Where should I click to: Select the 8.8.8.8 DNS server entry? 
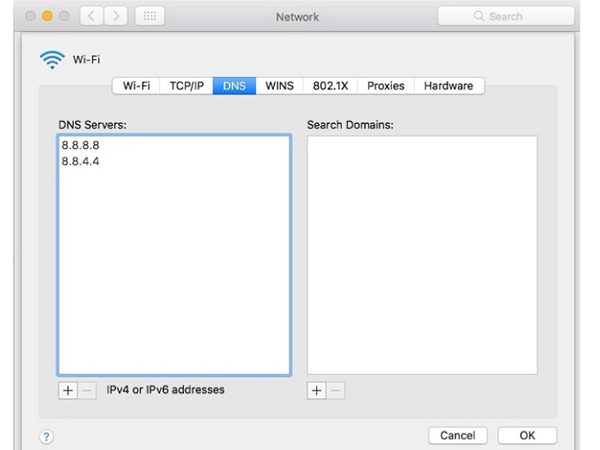point(81,145)
